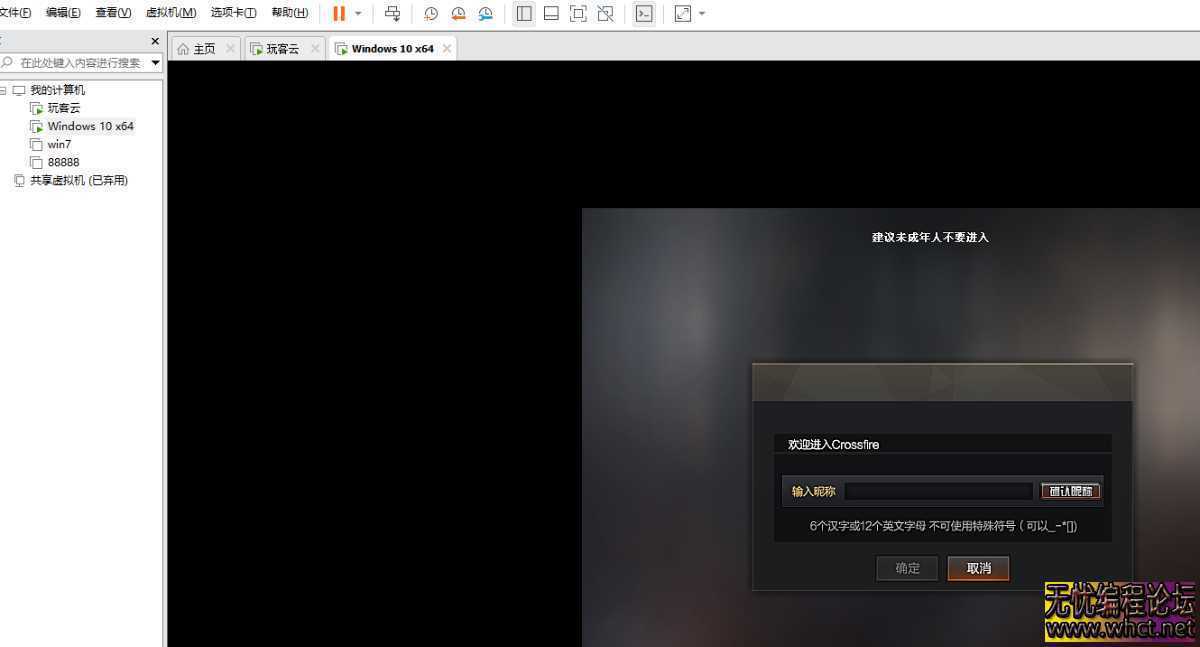
Task: Click the 取消 button in Crossfire dialog
Action: coord(978,568)
